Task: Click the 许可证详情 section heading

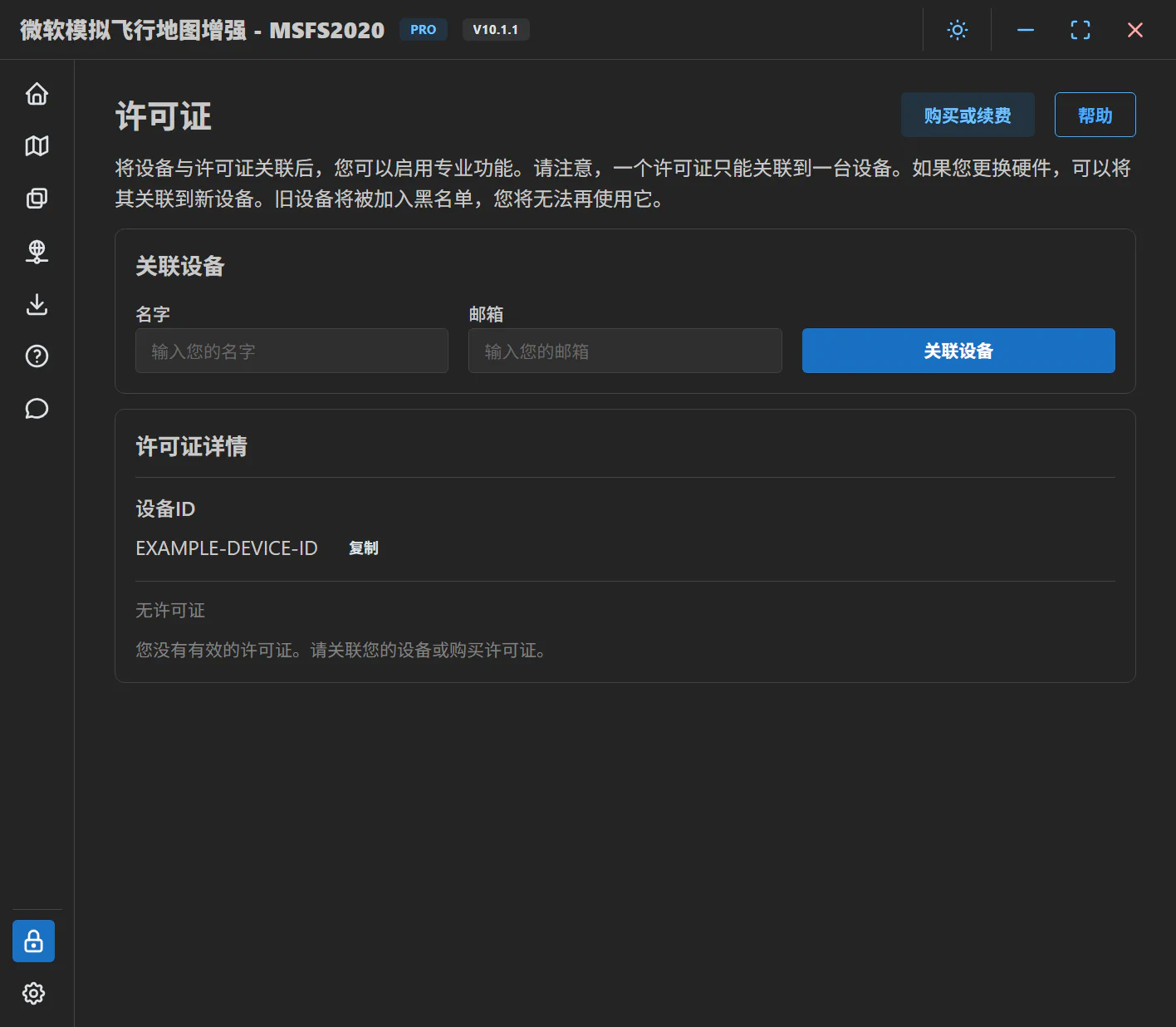Action: point(192,446)
